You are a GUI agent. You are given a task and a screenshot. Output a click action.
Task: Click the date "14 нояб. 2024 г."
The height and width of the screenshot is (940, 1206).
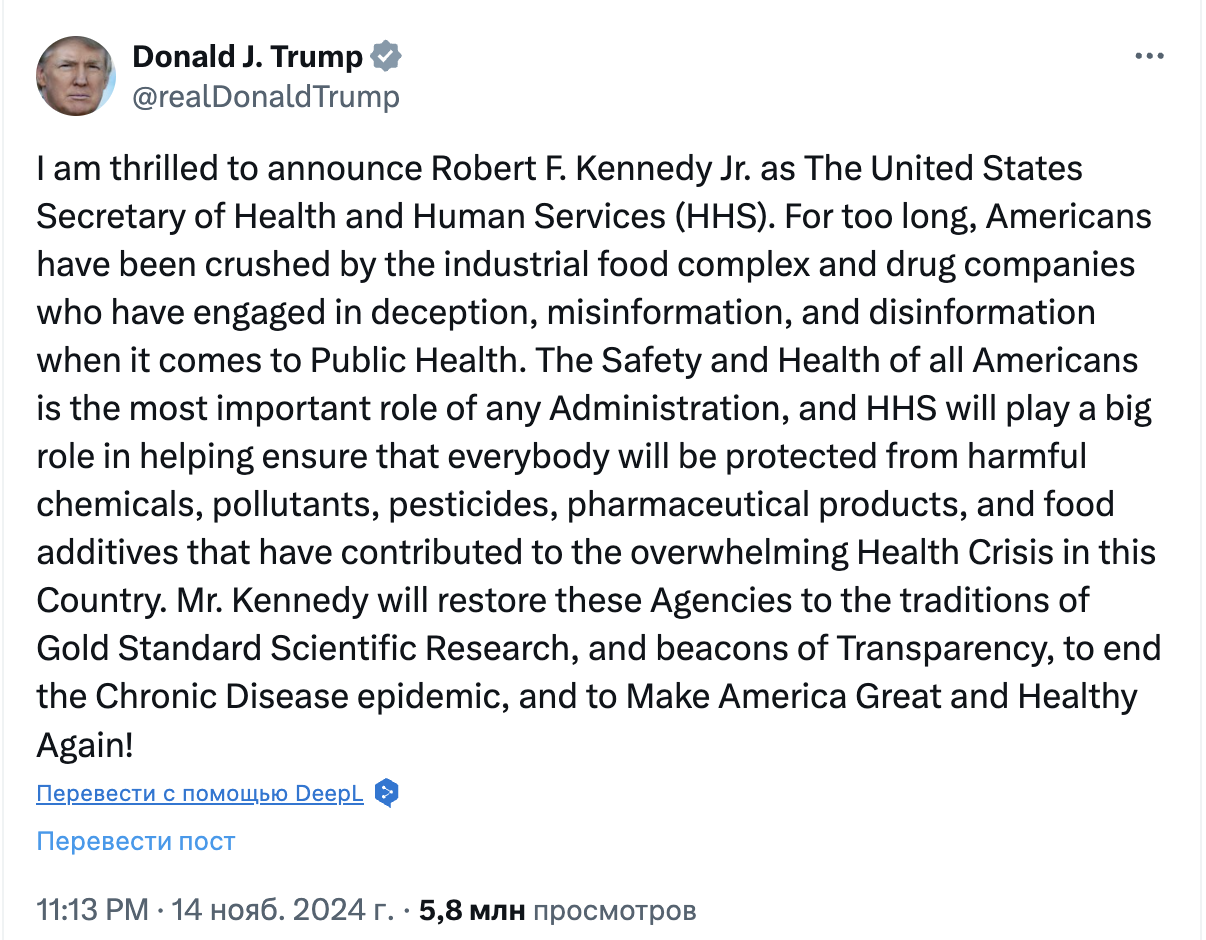click(x=282, y=911)
